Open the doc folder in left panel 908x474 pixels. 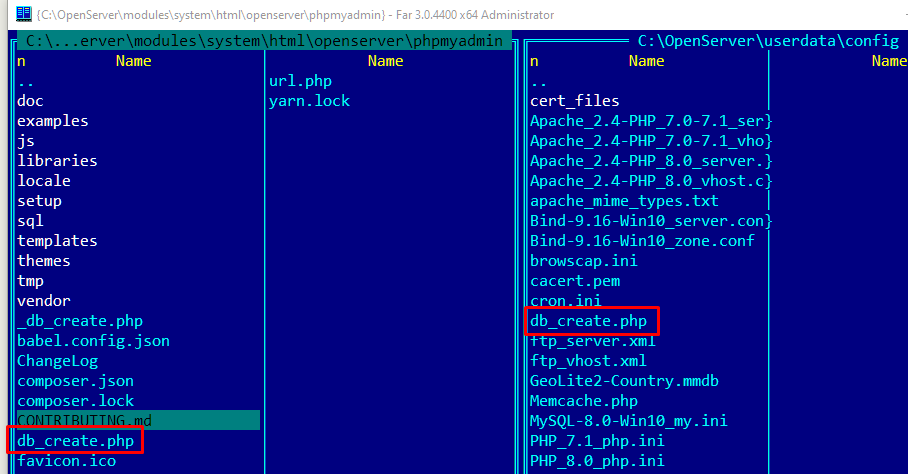click(x=30, y=101)
